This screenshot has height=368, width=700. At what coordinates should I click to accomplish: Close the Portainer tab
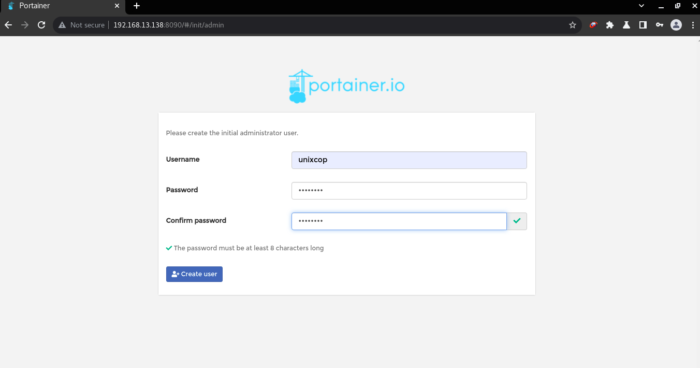click(x=117, y=6)
